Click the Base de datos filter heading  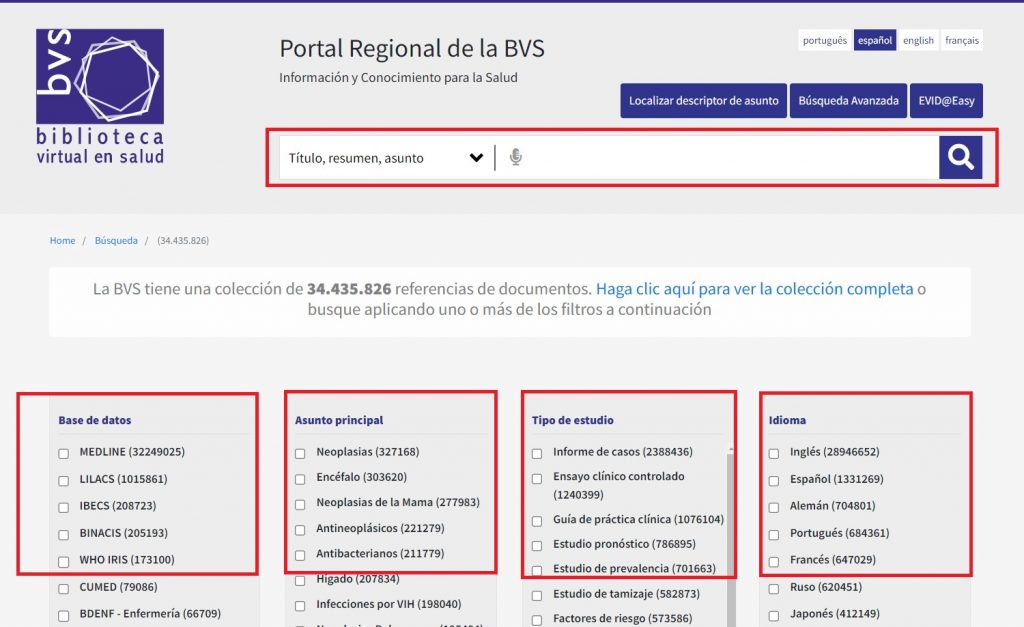point(95,420)
